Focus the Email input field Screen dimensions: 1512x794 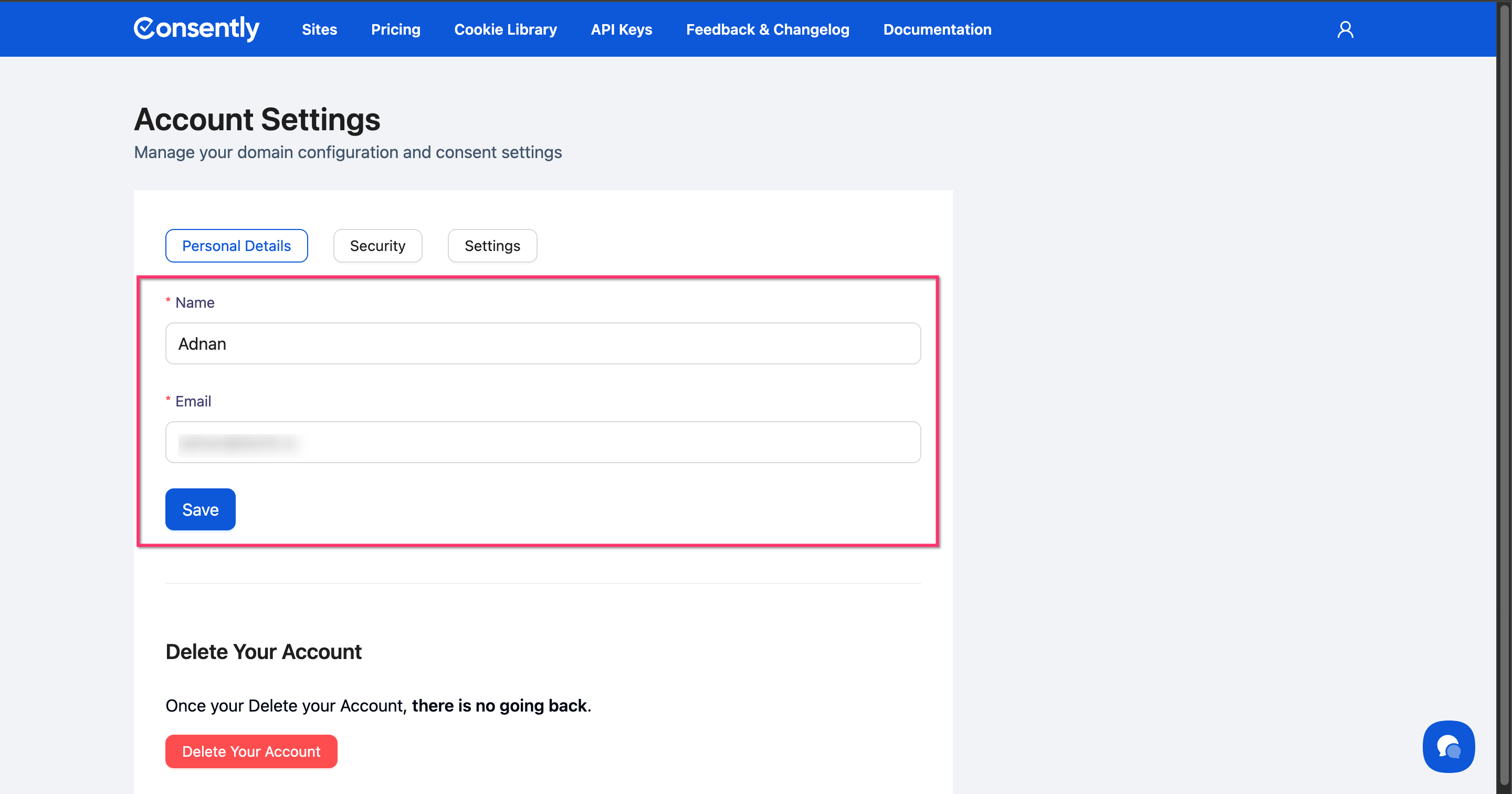click(542, 442)
